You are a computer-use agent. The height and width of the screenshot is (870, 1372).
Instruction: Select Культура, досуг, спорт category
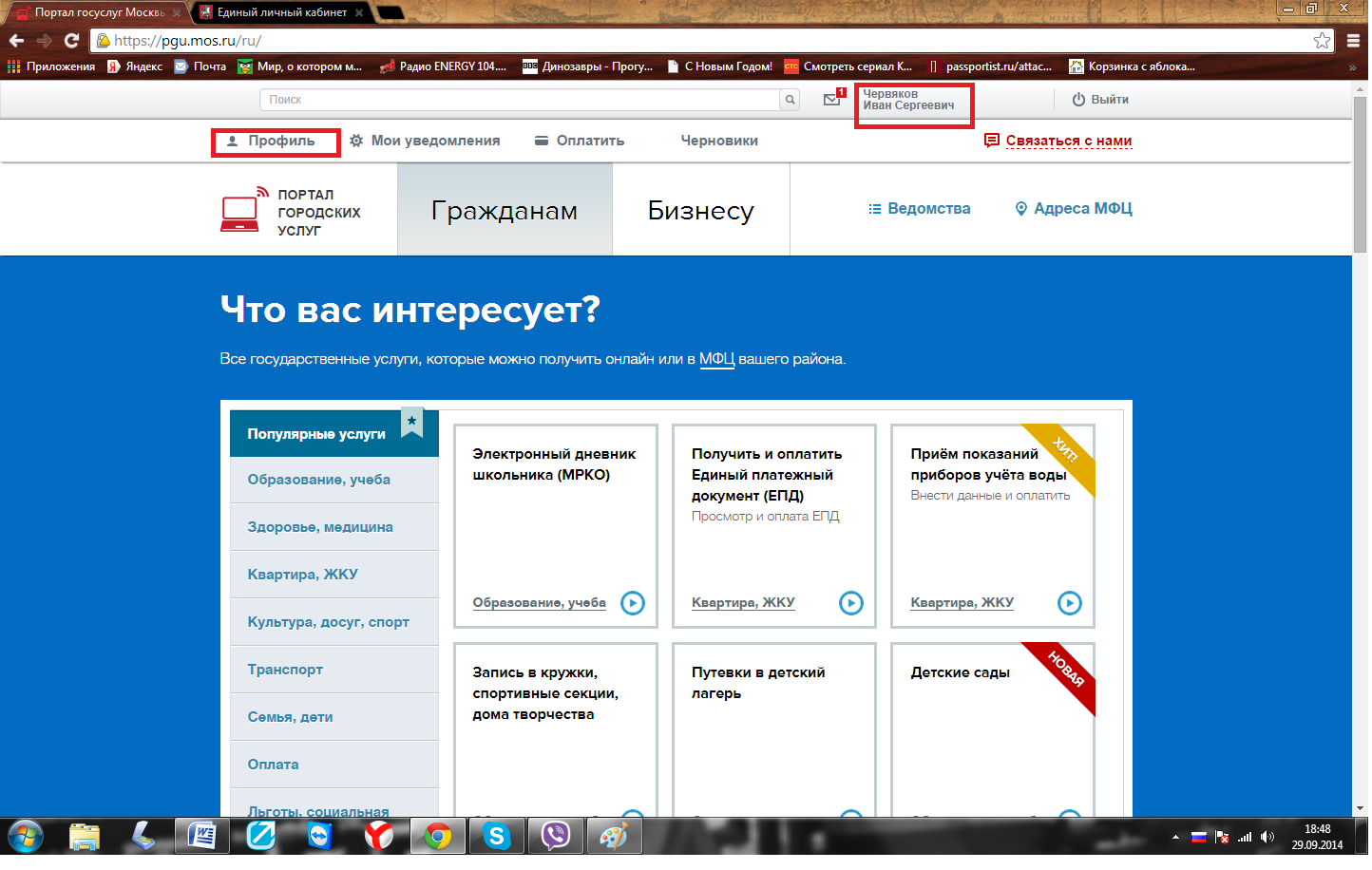(x=334, y=623)
